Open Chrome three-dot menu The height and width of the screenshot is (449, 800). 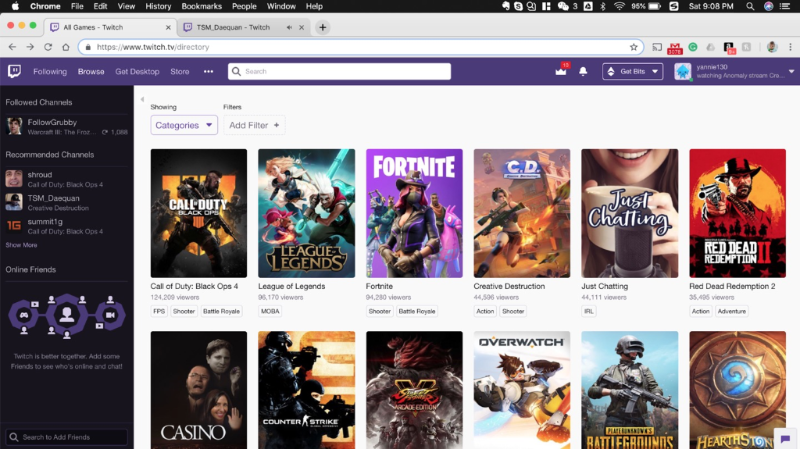coord(790,47)
